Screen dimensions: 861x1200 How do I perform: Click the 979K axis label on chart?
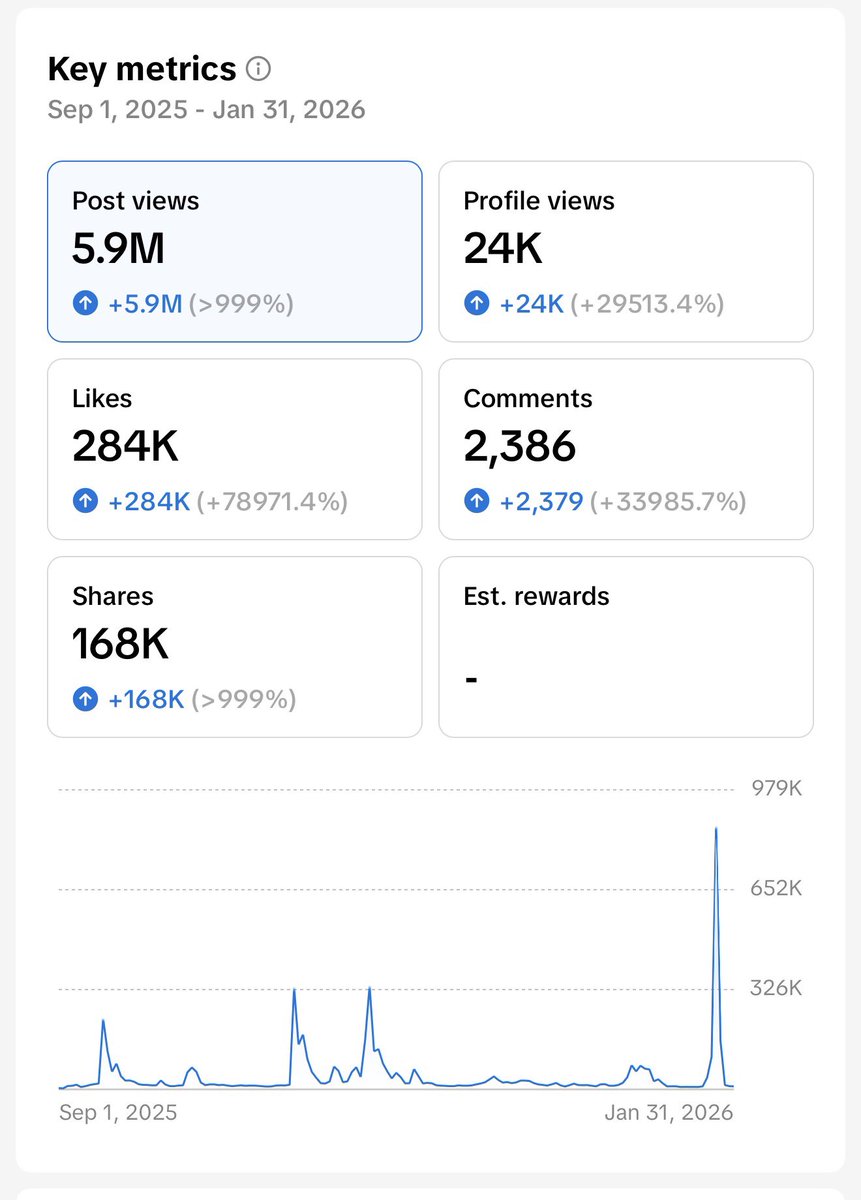point(777,789)
